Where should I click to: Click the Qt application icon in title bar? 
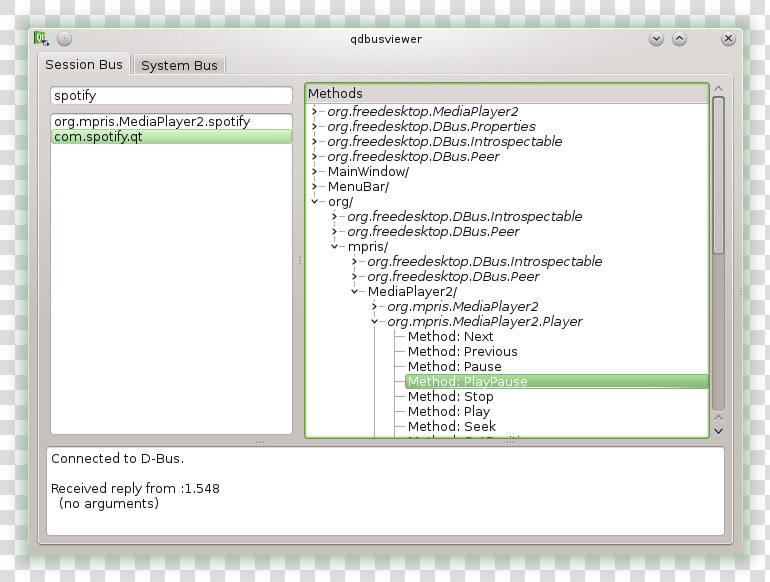coord(41,39)
